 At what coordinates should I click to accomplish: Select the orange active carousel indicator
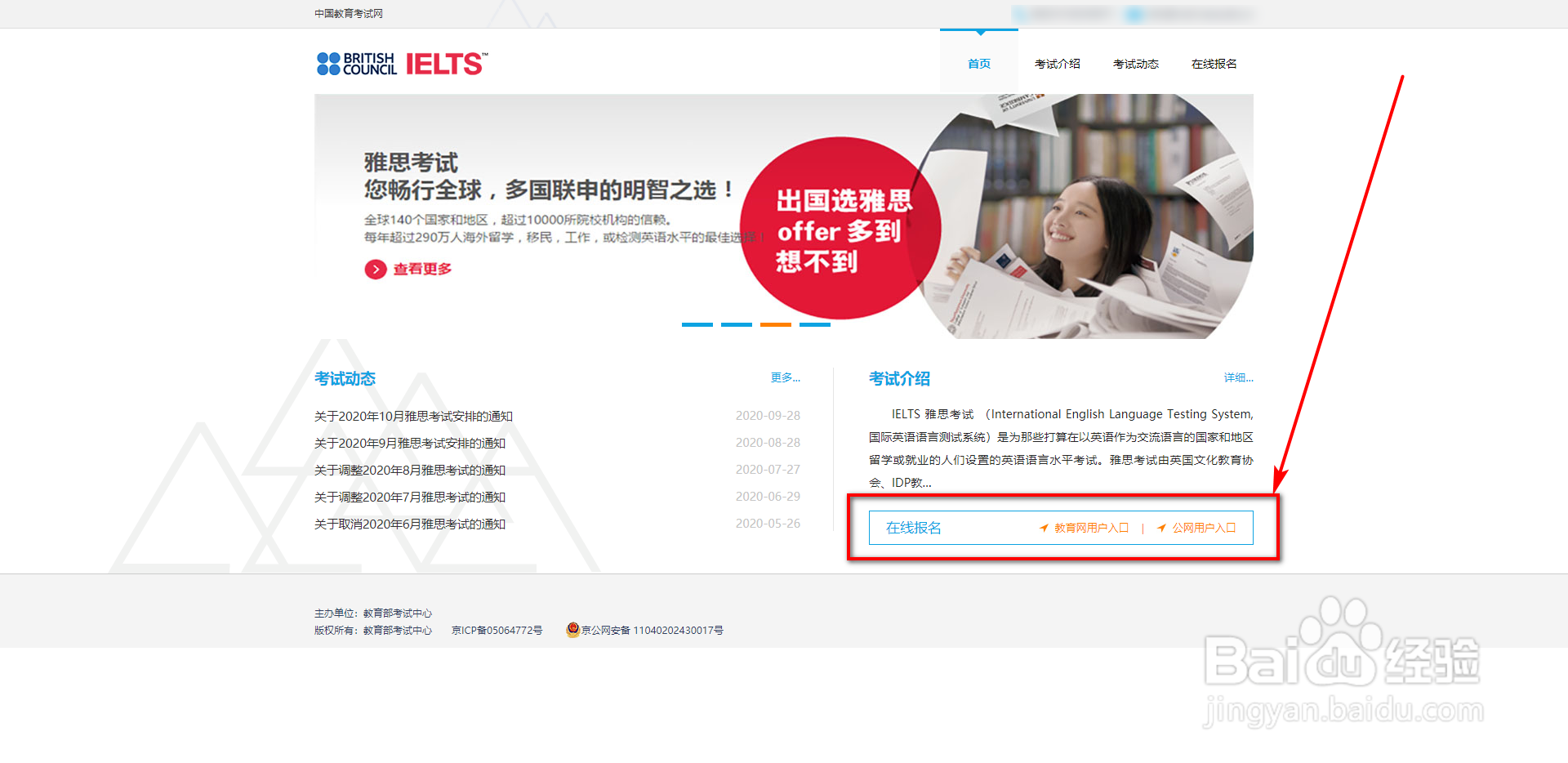coord(775,324)
